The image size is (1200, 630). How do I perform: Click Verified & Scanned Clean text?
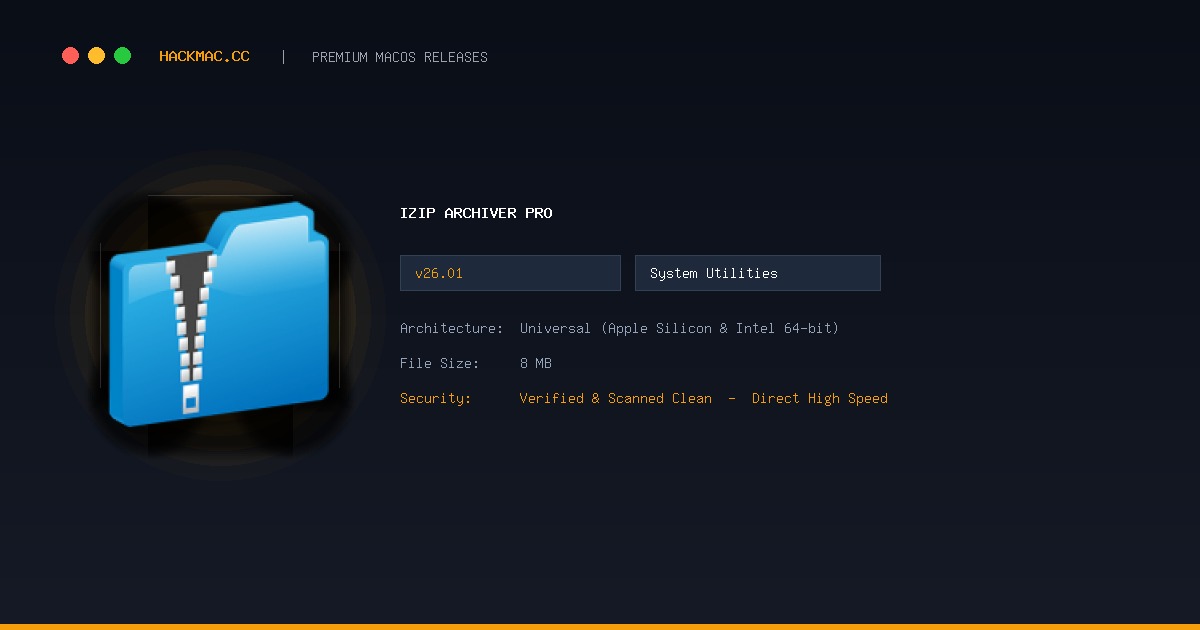(x=616, y=398)
